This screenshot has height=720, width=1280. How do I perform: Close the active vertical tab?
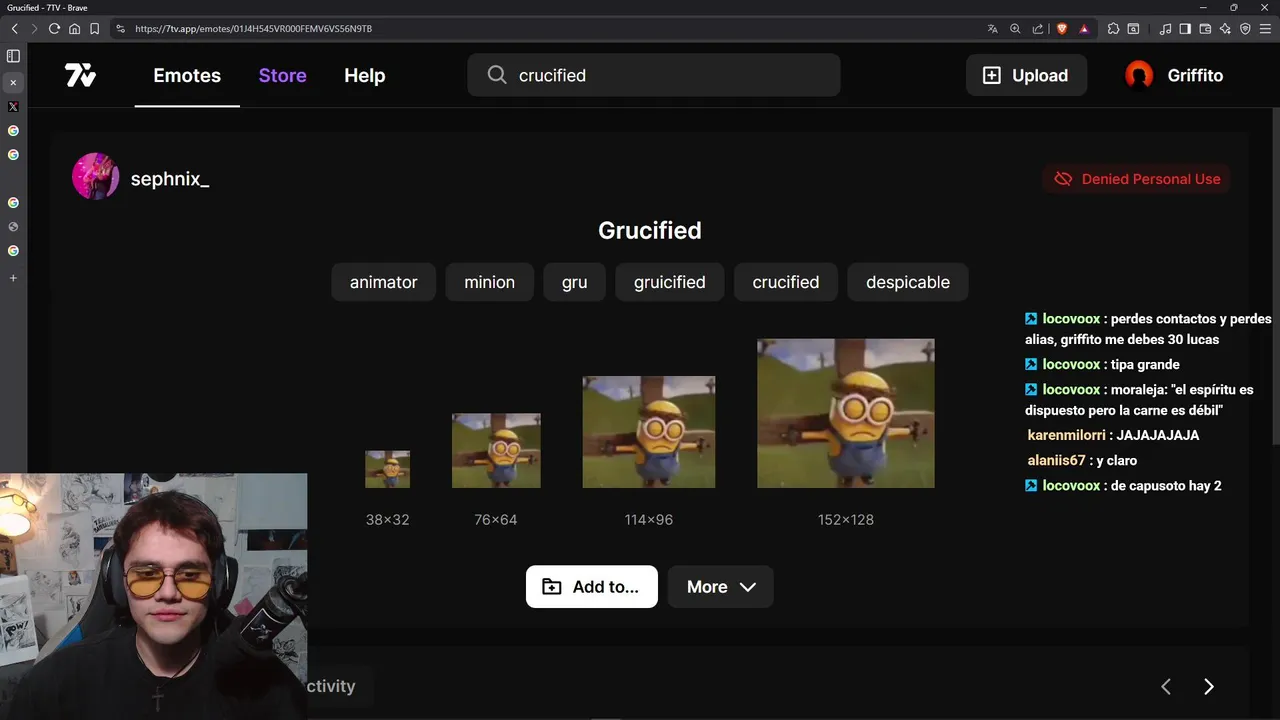pos(13,82)
